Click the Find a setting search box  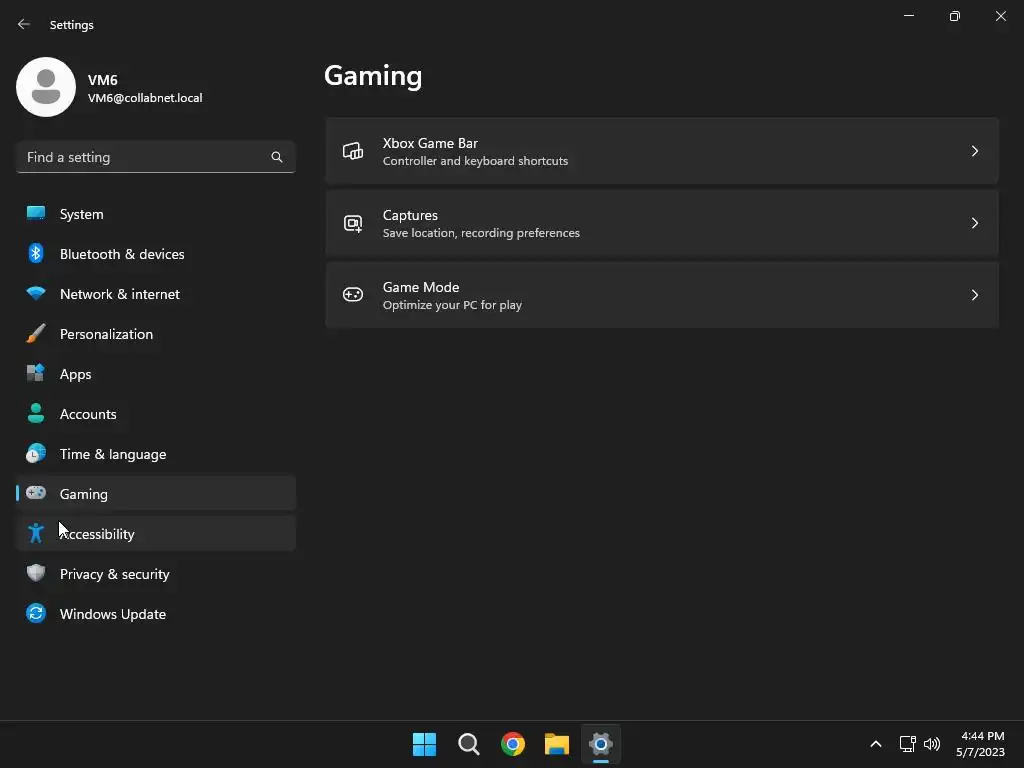155,157
